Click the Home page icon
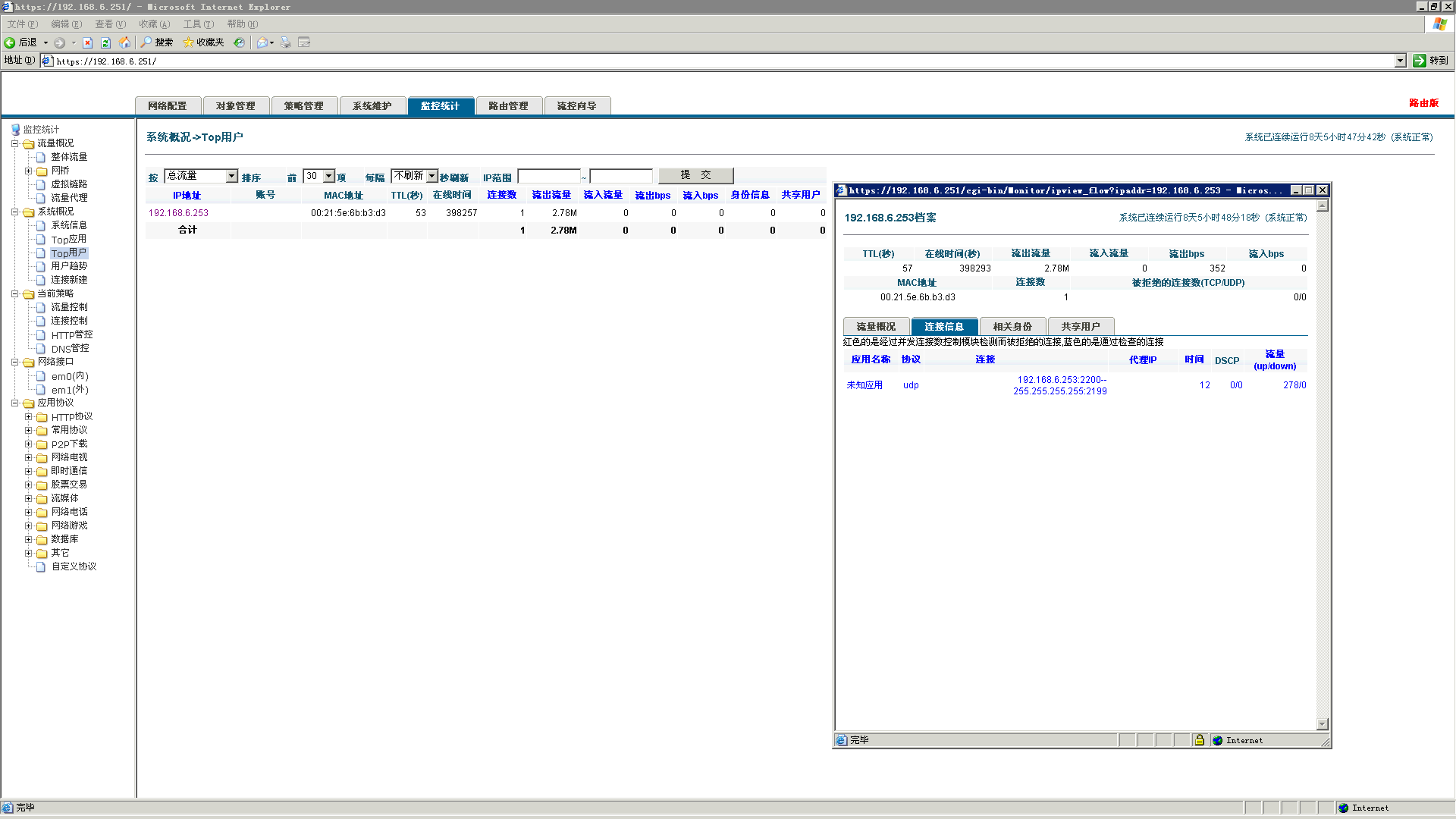Screen dimensions: 1456x819 [x=124, y=42]
